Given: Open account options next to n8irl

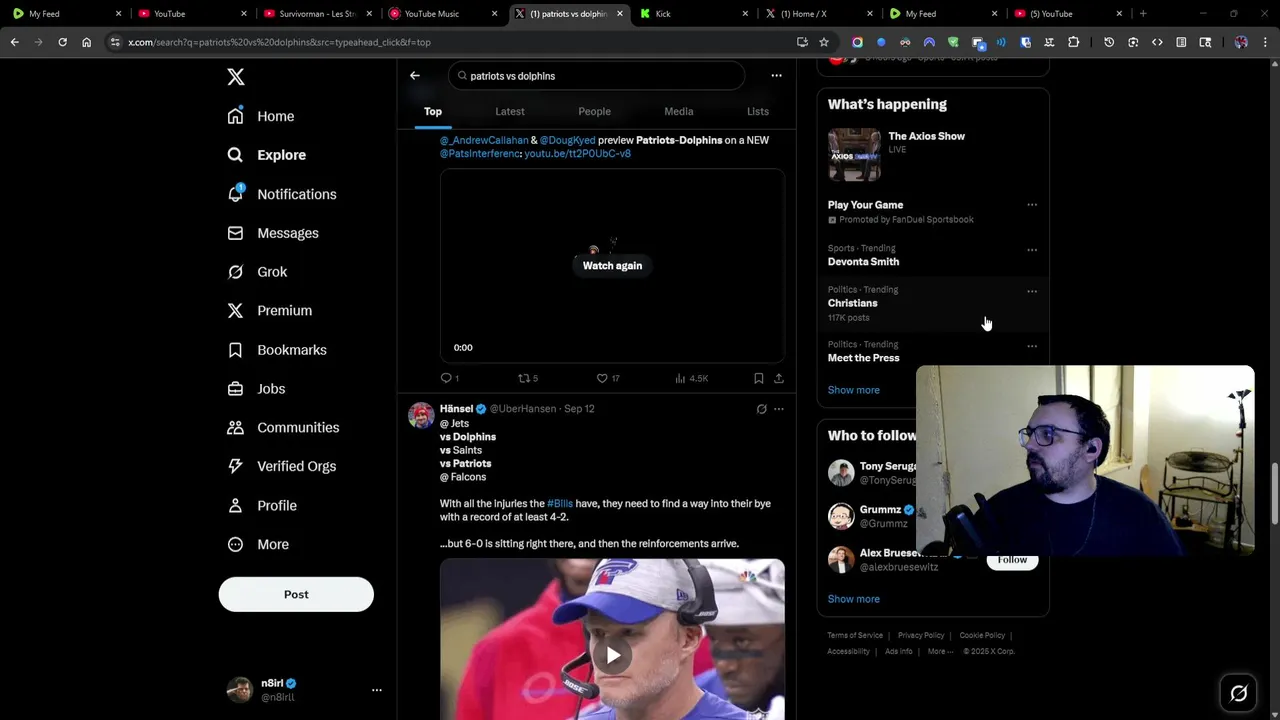Looking at the screenshot, I should 377,690.
